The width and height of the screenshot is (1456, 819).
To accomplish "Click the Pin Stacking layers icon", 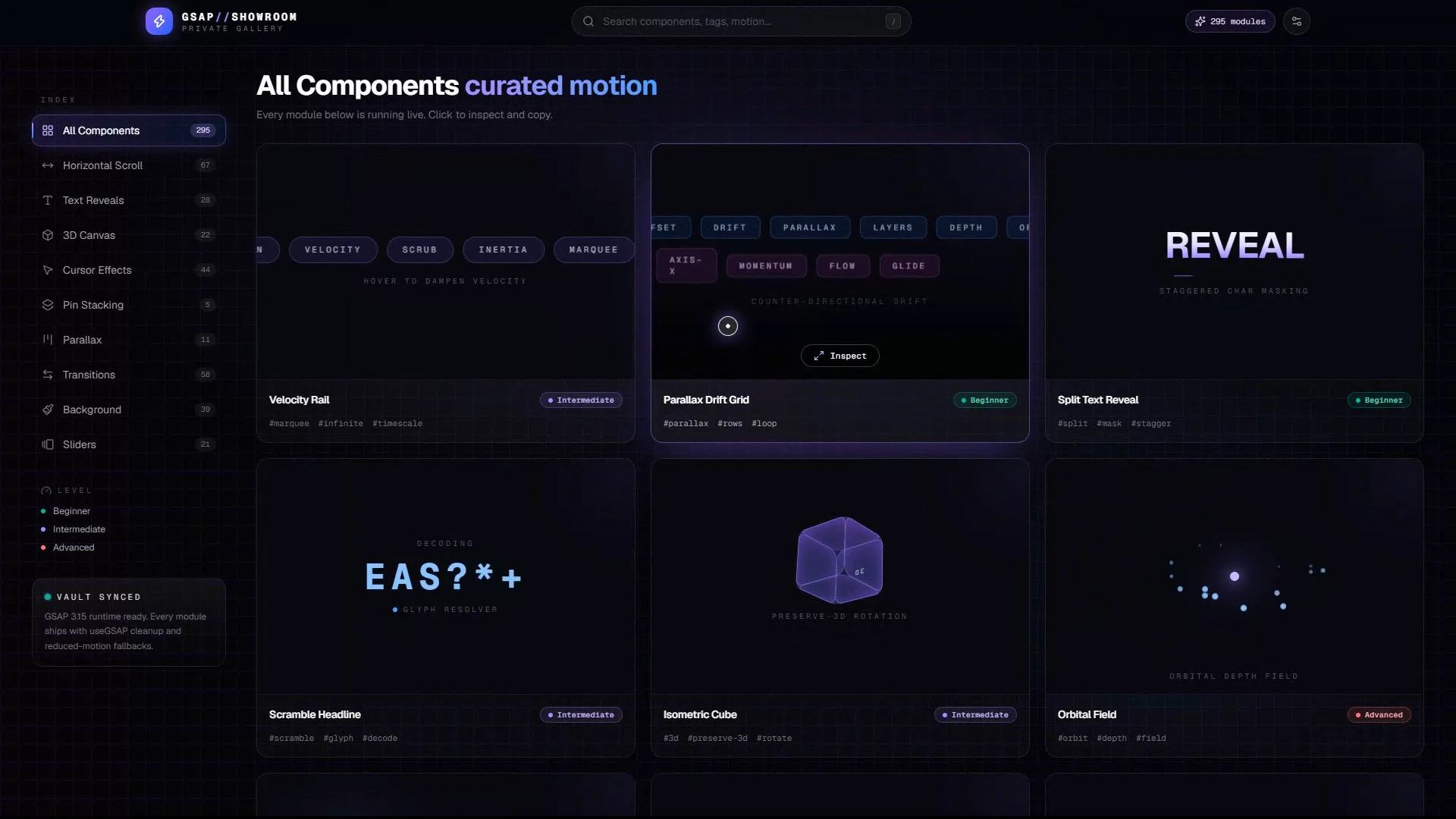I will click(48, 305).
